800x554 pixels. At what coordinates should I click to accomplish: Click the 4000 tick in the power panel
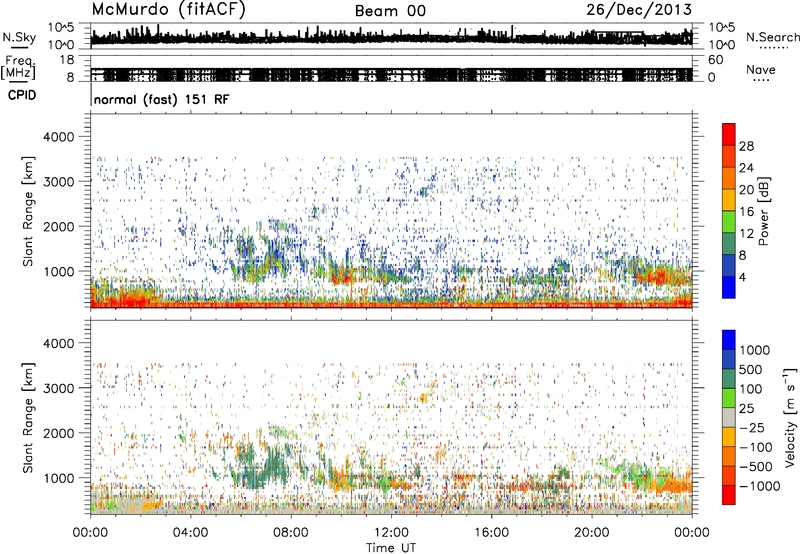tap(59, 137)
